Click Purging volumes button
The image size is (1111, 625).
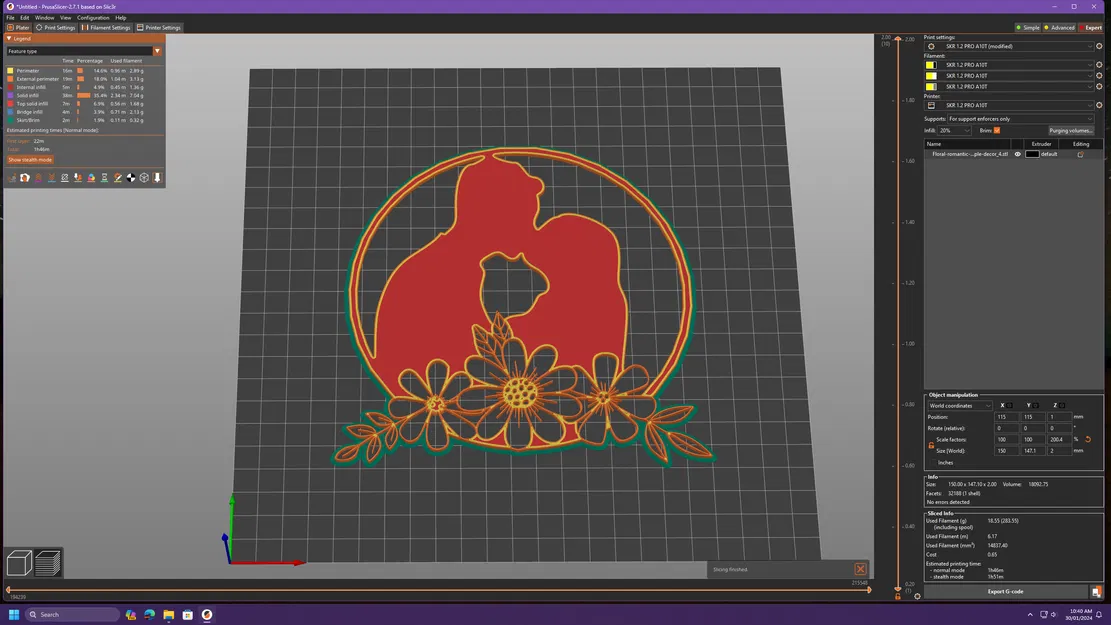[x=1071, y=130]
